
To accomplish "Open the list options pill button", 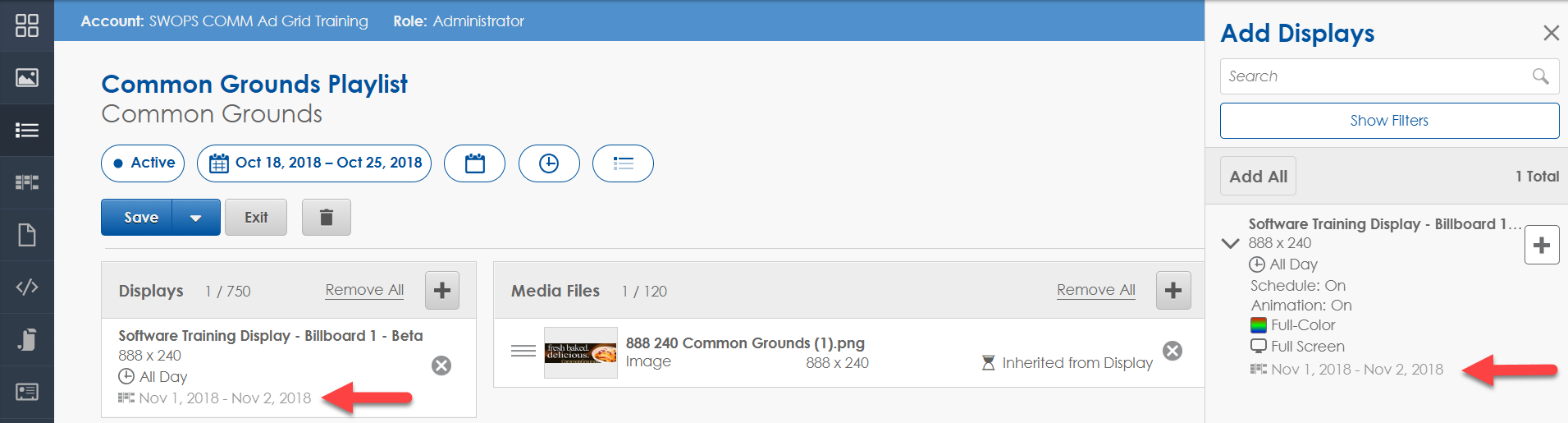I will [623, 163].
